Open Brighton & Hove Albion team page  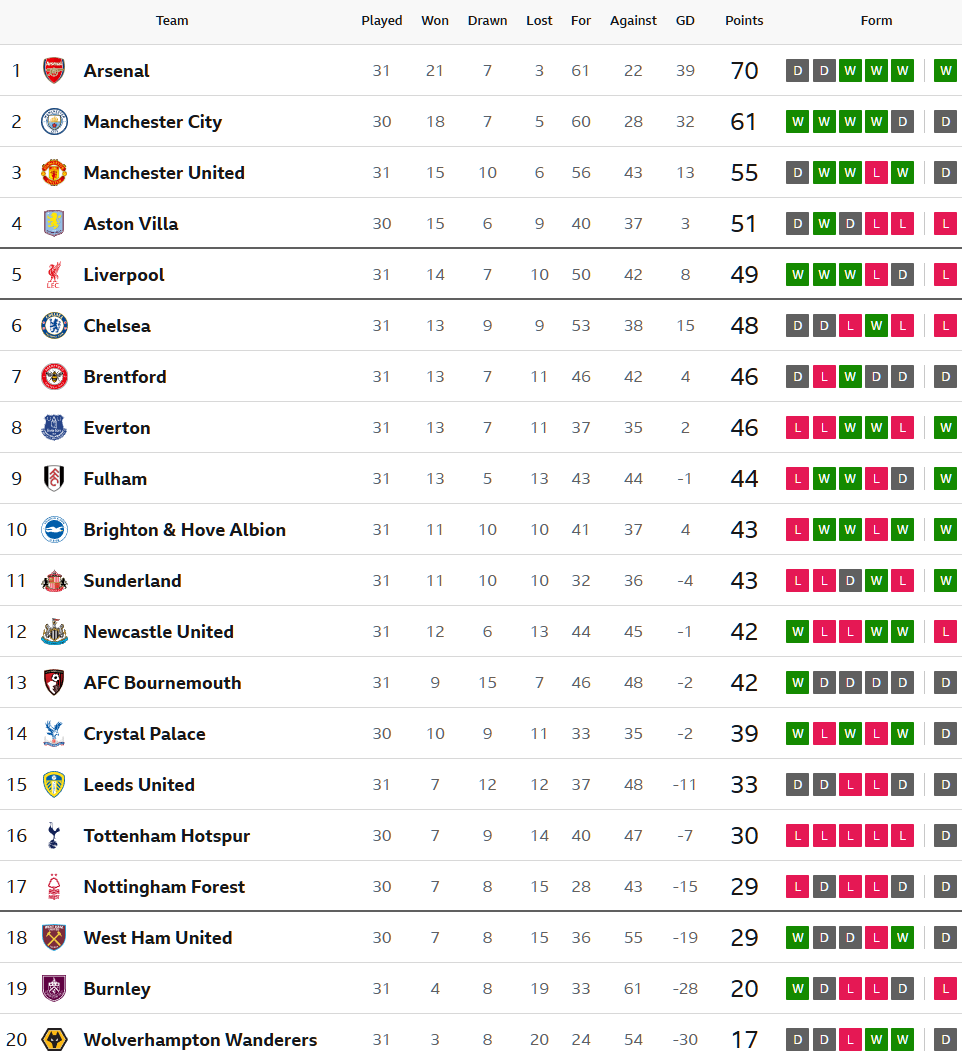pos(185,529)
